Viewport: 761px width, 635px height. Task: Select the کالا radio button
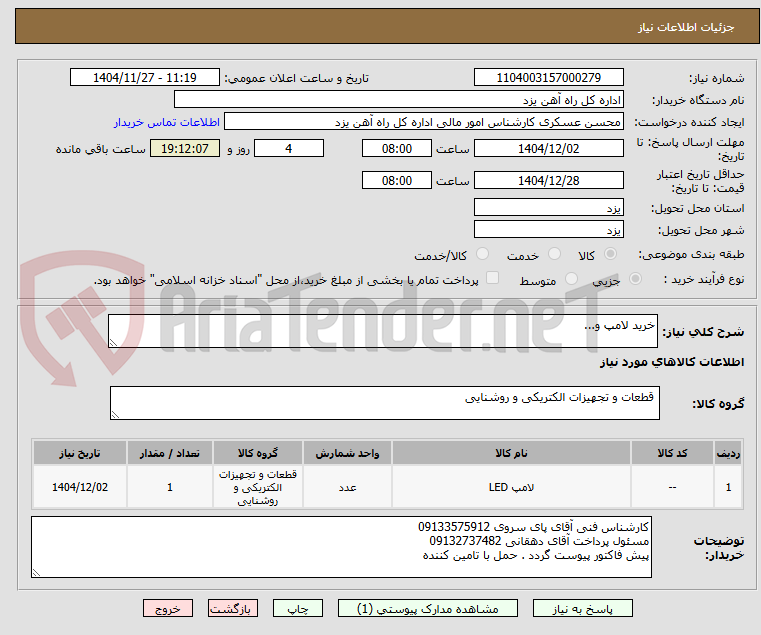(611, 254)
